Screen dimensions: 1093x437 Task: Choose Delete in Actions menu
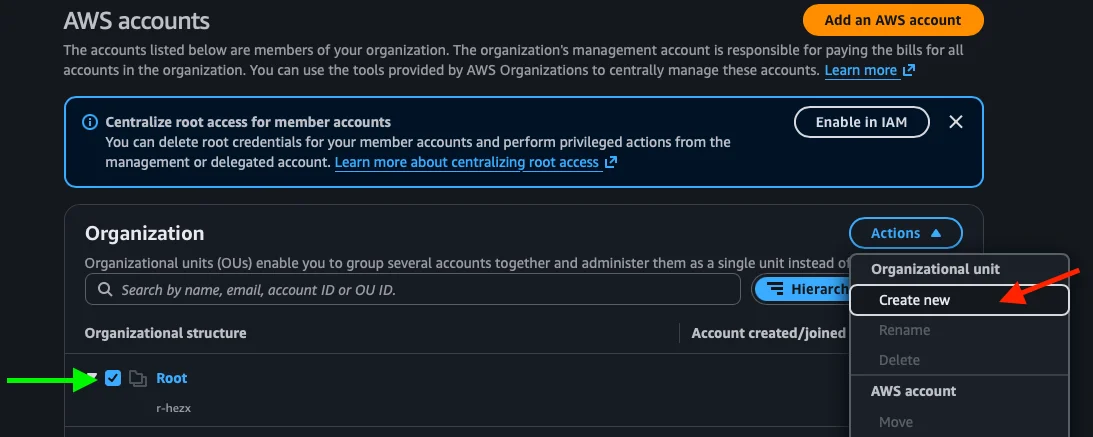click(899, 360)
